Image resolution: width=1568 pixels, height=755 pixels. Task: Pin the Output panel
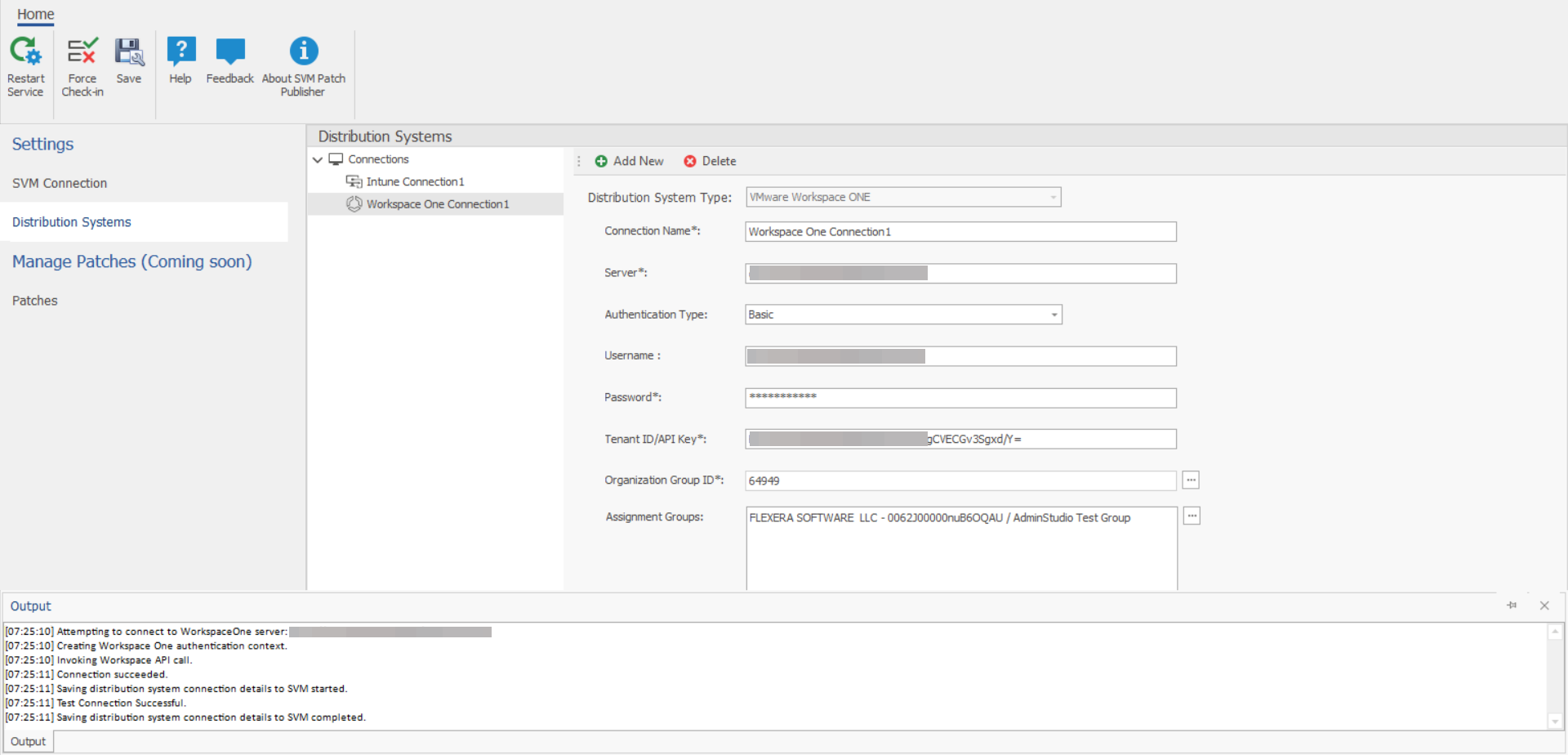(x=1512, y=605)
